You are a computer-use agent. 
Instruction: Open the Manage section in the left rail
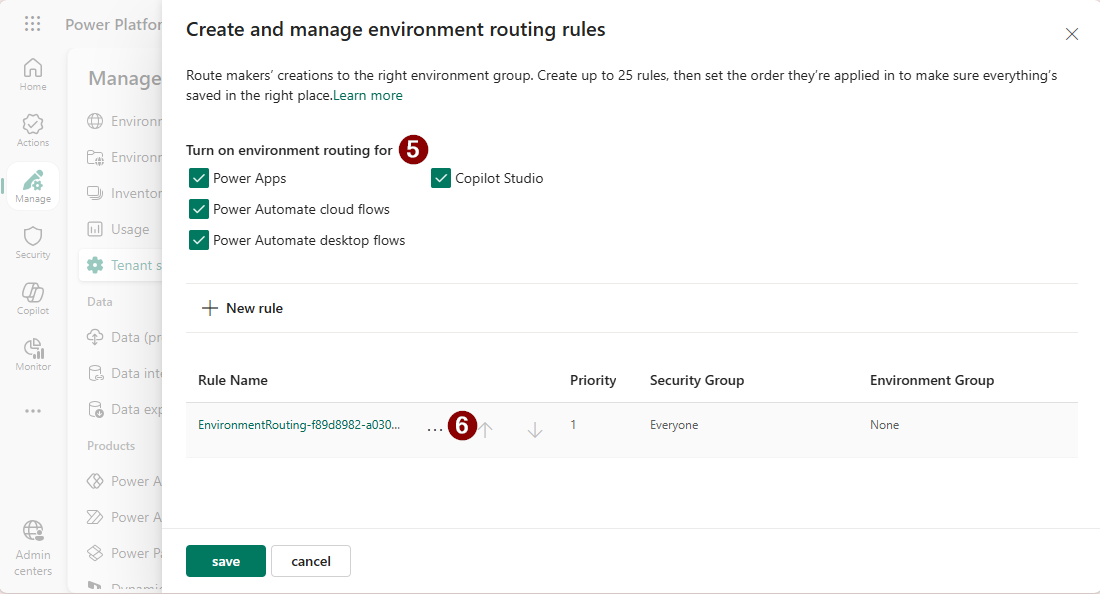(x=32, y=185)
